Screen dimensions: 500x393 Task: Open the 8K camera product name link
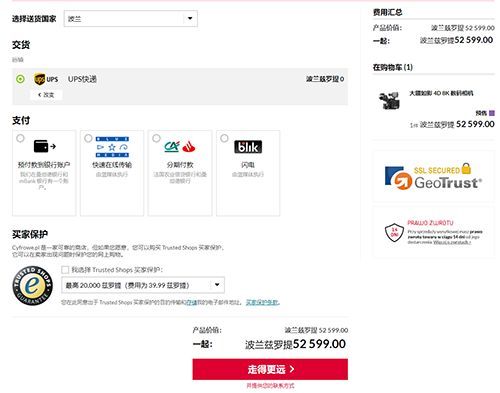441,93
